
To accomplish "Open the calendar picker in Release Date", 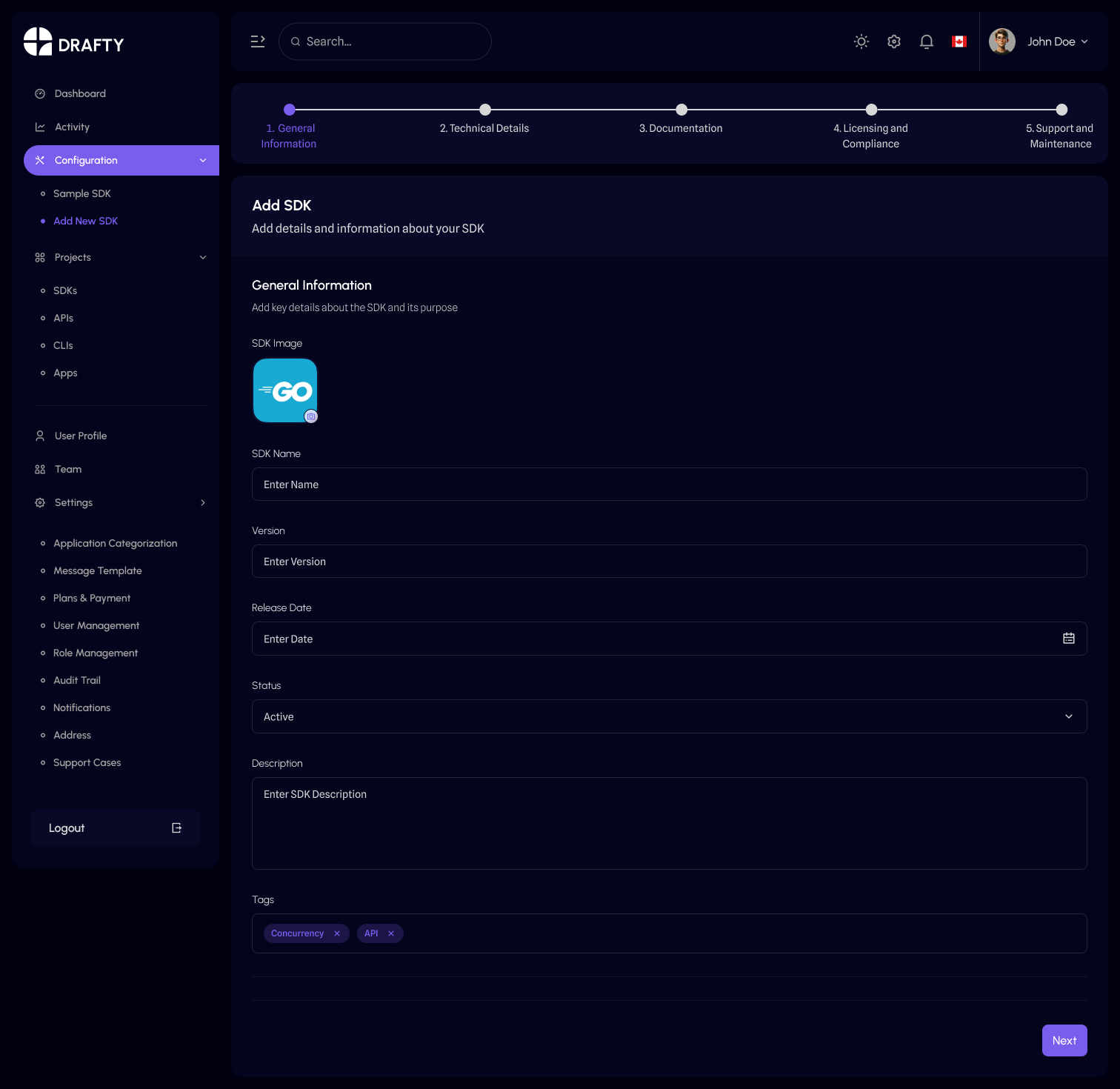I will (1068, 639).
